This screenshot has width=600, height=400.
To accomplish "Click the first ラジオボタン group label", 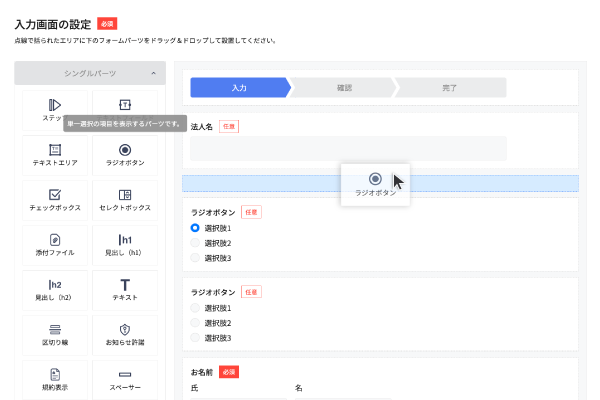I will pos(213,212).
